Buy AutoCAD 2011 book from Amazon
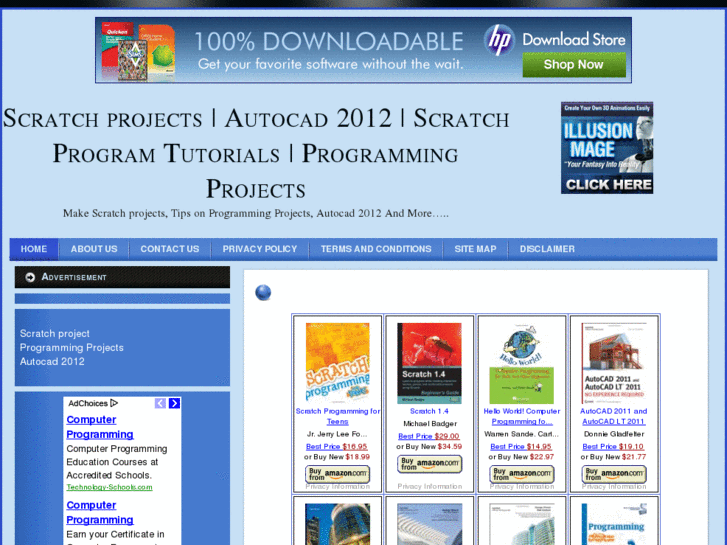Viewport: 727px width, 545px height. click(614, 474)
